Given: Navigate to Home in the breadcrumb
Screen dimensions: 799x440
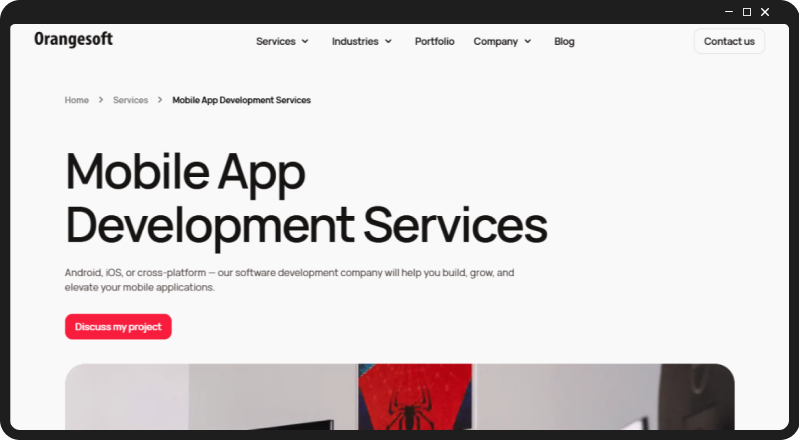Looking at the screenshot, I should [x=77, y=100].
